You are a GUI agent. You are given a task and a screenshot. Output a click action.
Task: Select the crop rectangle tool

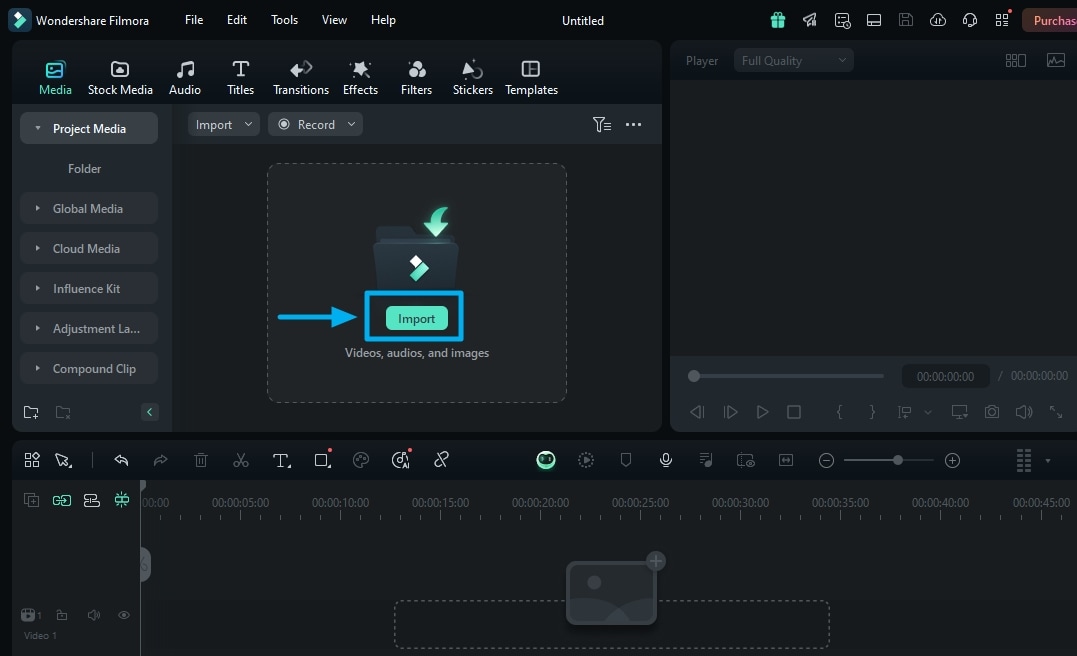[x=322, y=460]
